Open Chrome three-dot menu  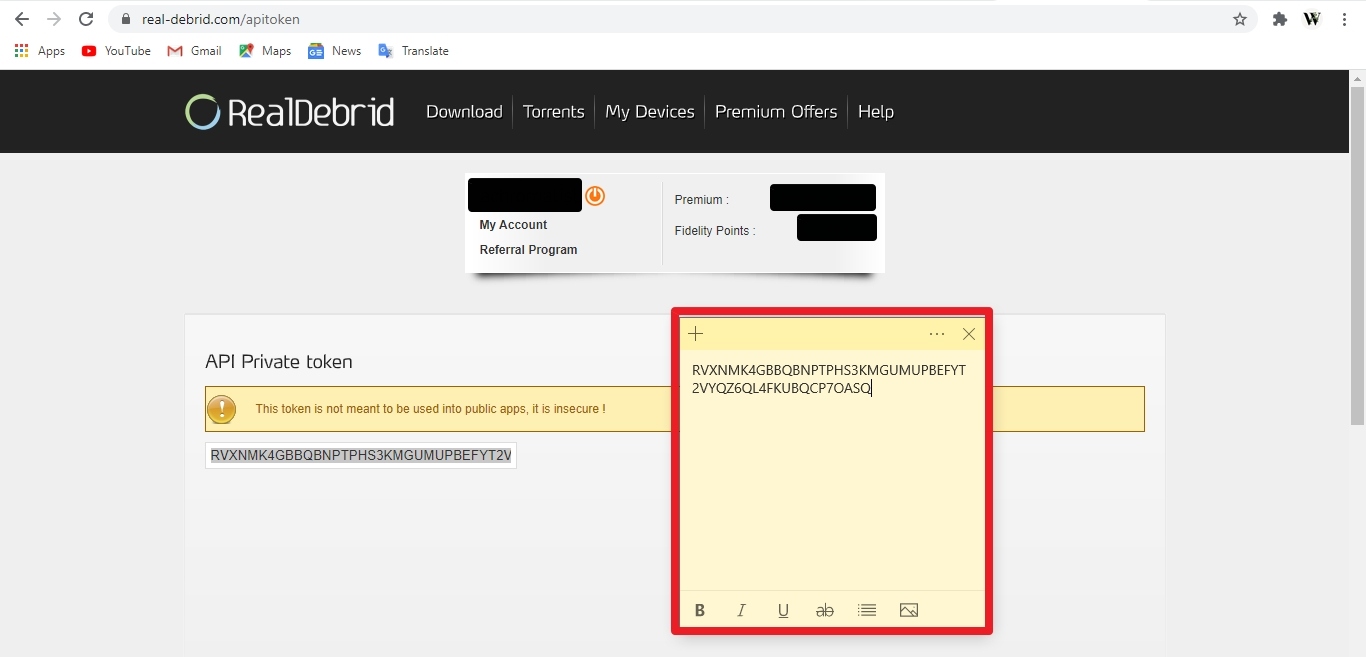(x=1345, y=19)
